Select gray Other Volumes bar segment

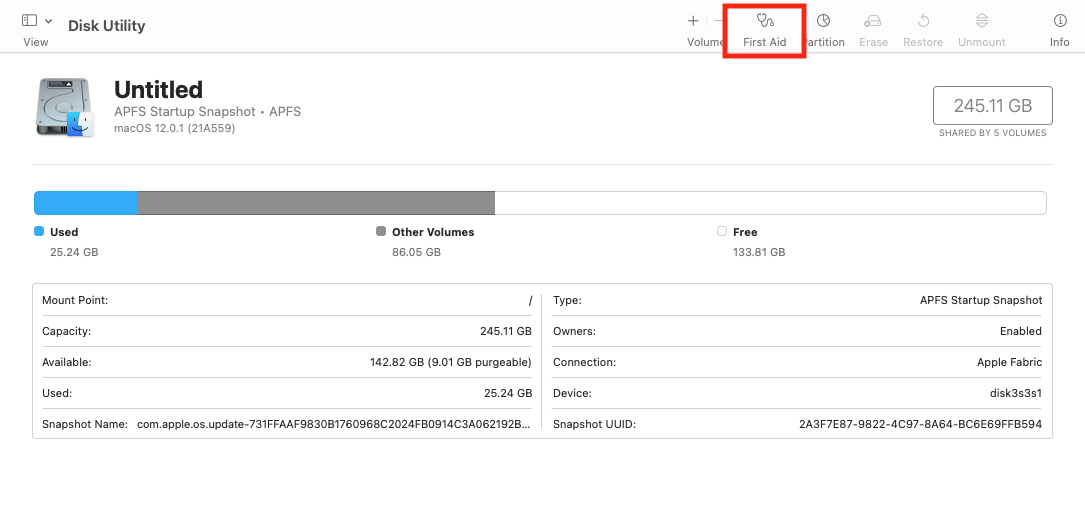coord(316,203)
